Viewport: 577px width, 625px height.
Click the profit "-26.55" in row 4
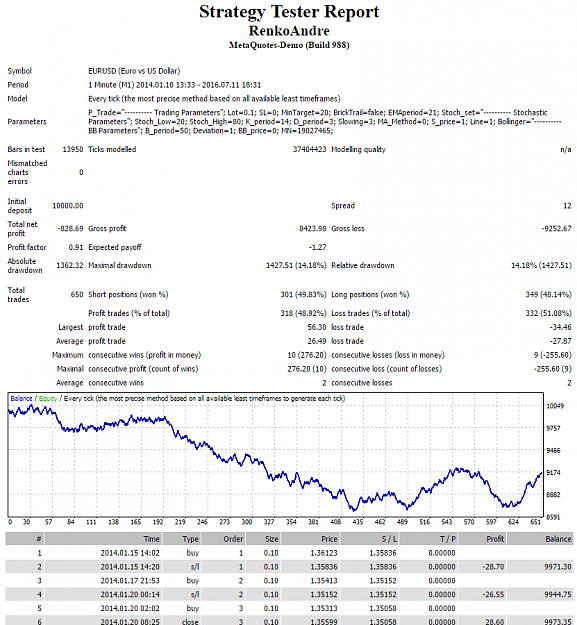point(493,595)
